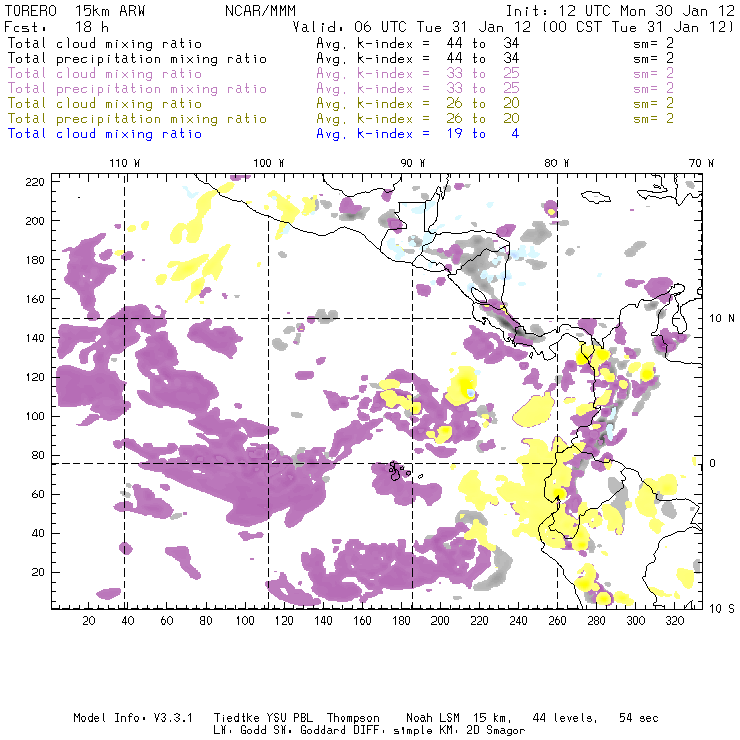Click the x-axis tick label "60"
This screenshot has height=740, width=740.
[167, 621]
